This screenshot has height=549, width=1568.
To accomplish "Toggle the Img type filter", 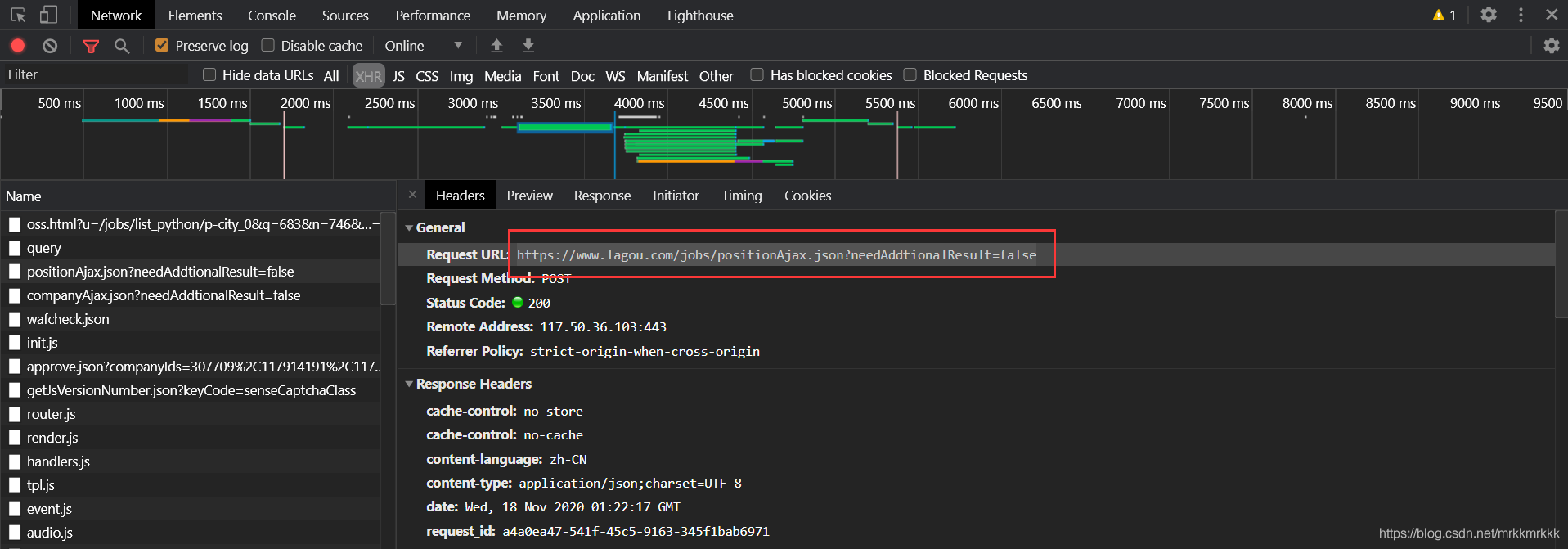I will [461, 76].
